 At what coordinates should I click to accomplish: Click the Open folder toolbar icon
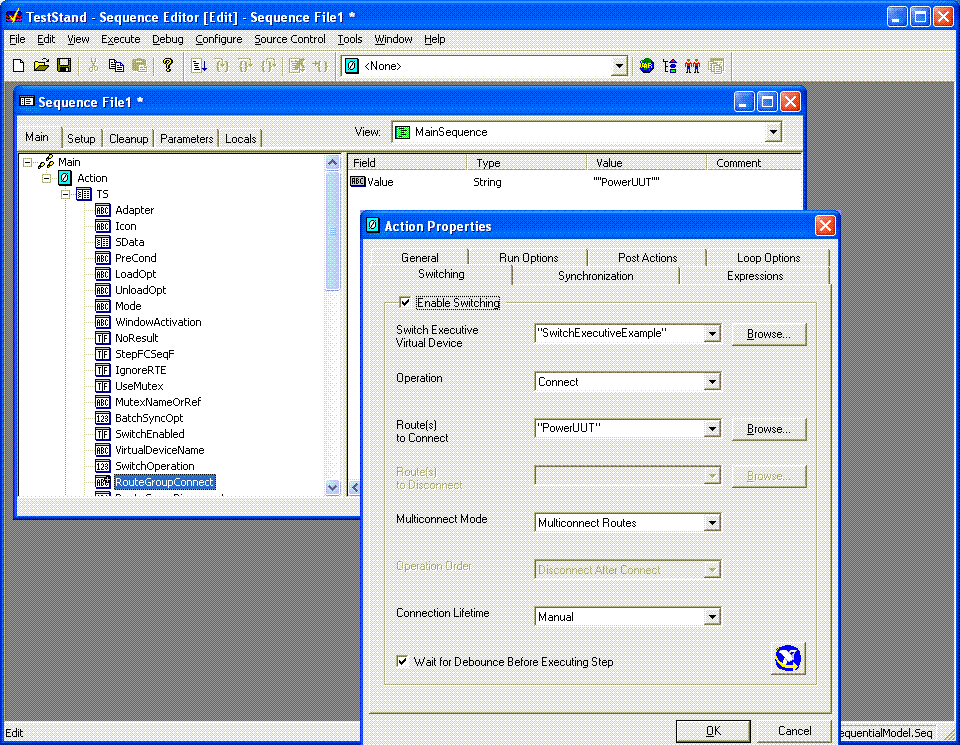[41, 66]
